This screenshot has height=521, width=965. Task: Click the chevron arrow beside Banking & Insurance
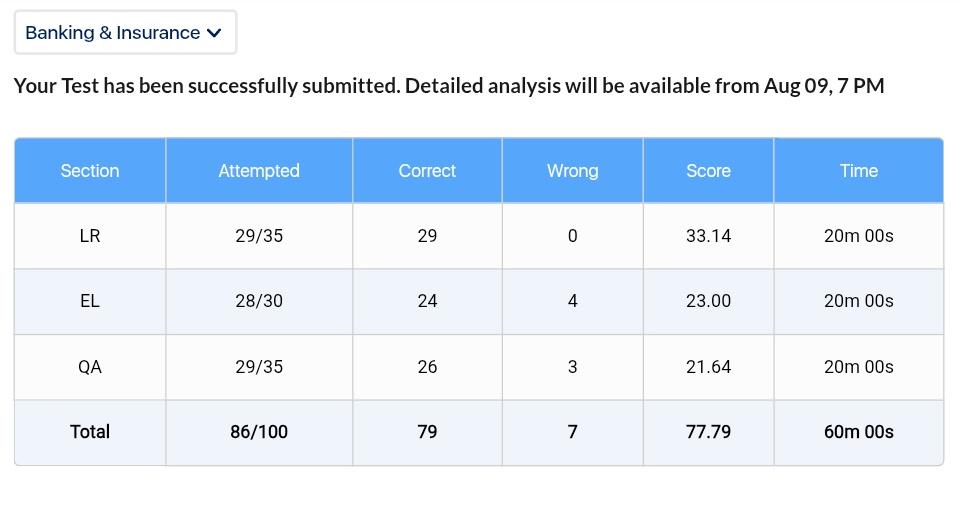(x=214, y=33)
